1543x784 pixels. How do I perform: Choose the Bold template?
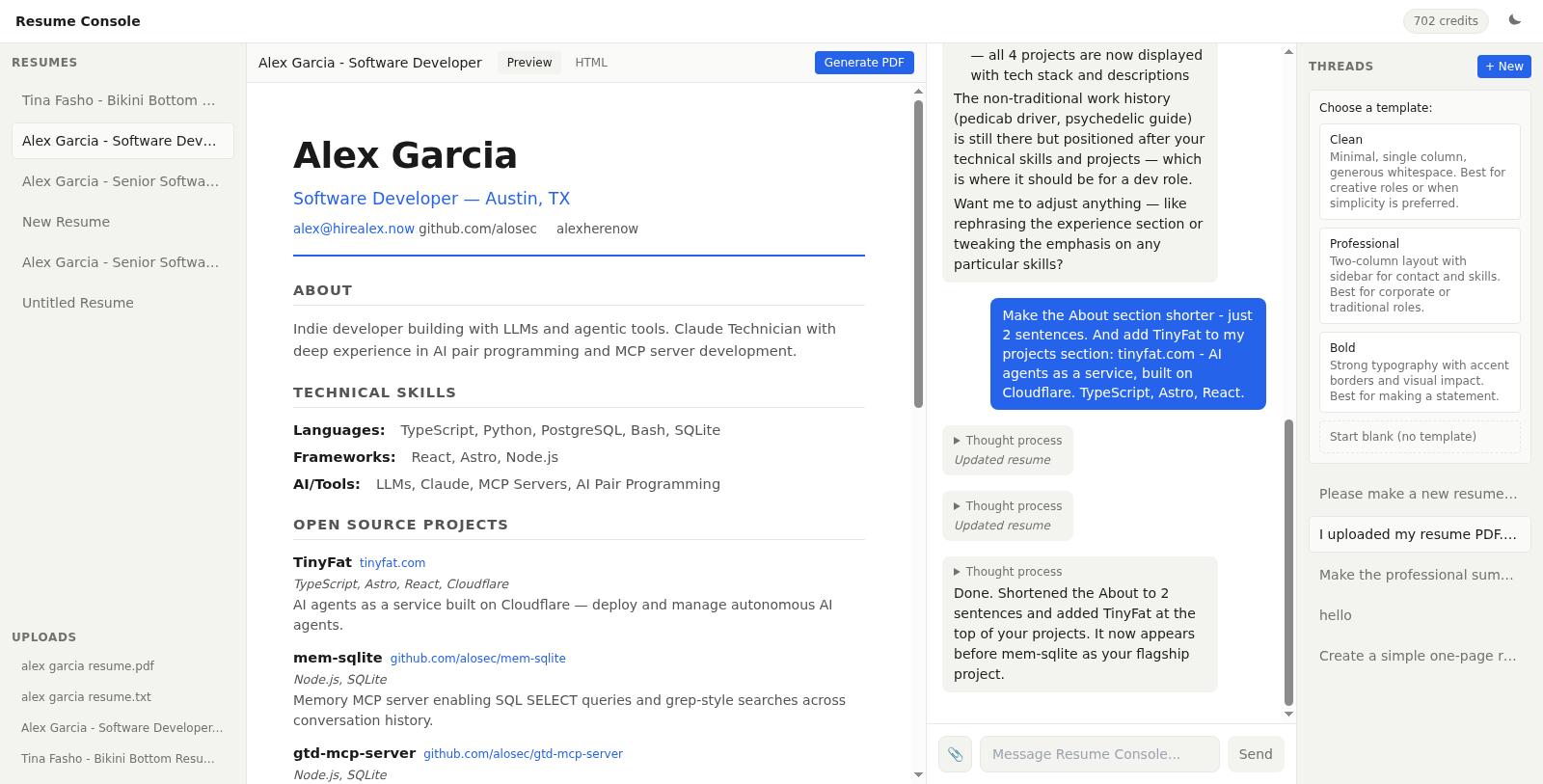1420,372
